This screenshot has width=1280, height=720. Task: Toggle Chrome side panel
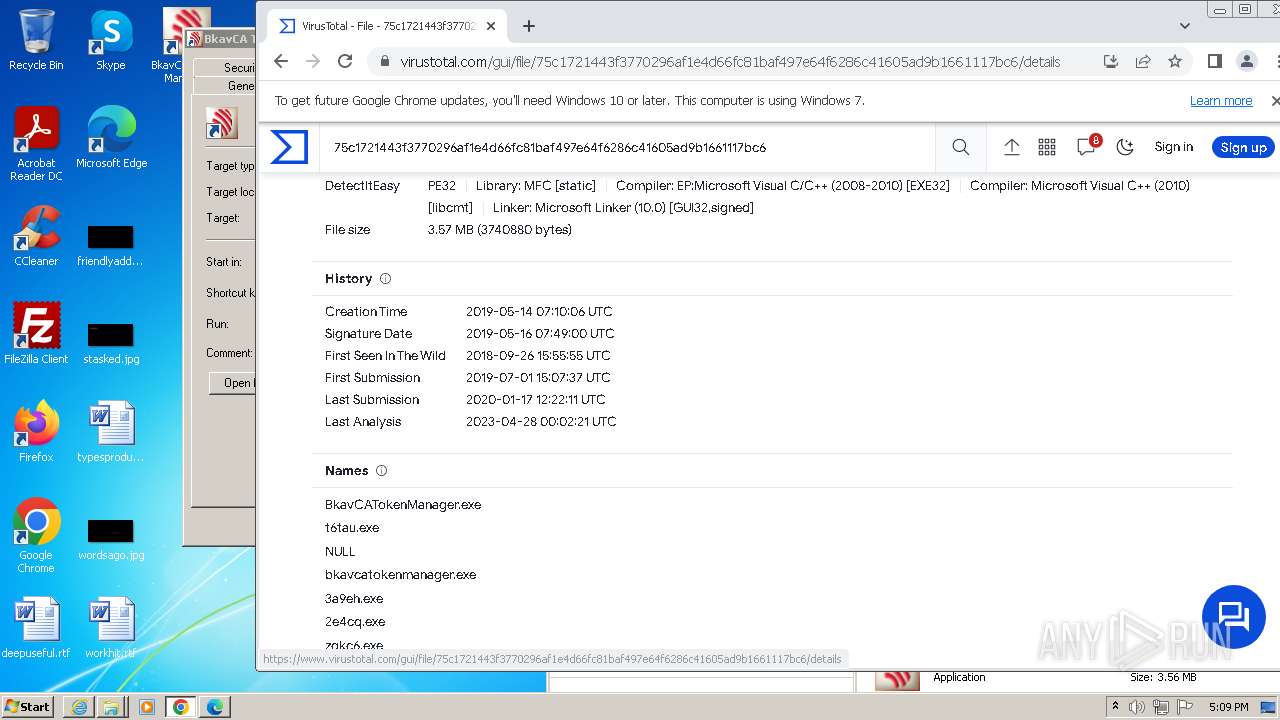pyautogui.click(x=1215, y=61)
